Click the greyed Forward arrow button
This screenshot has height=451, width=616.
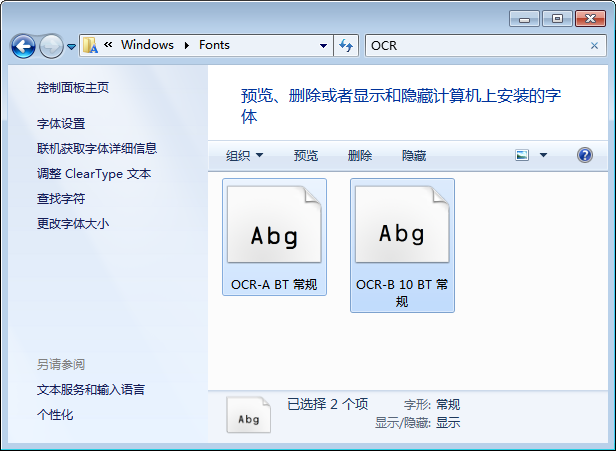[x=51, y=46]
